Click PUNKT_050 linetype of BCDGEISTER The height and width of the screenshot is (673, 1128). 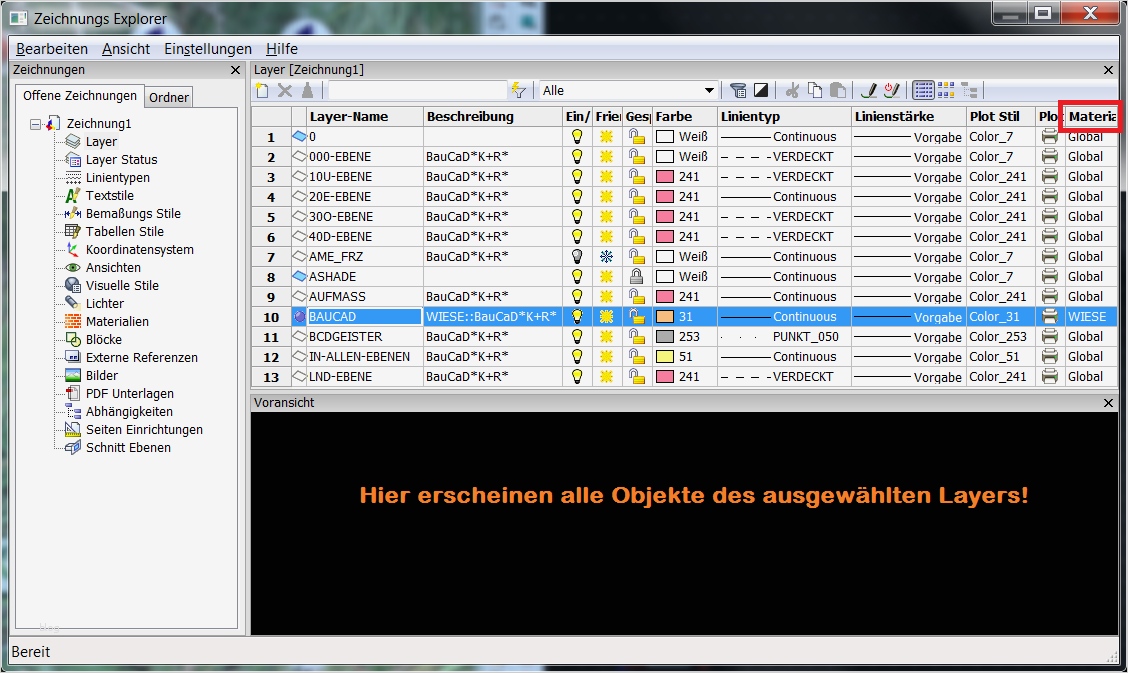pyautogui.click(x=806, y=336)
